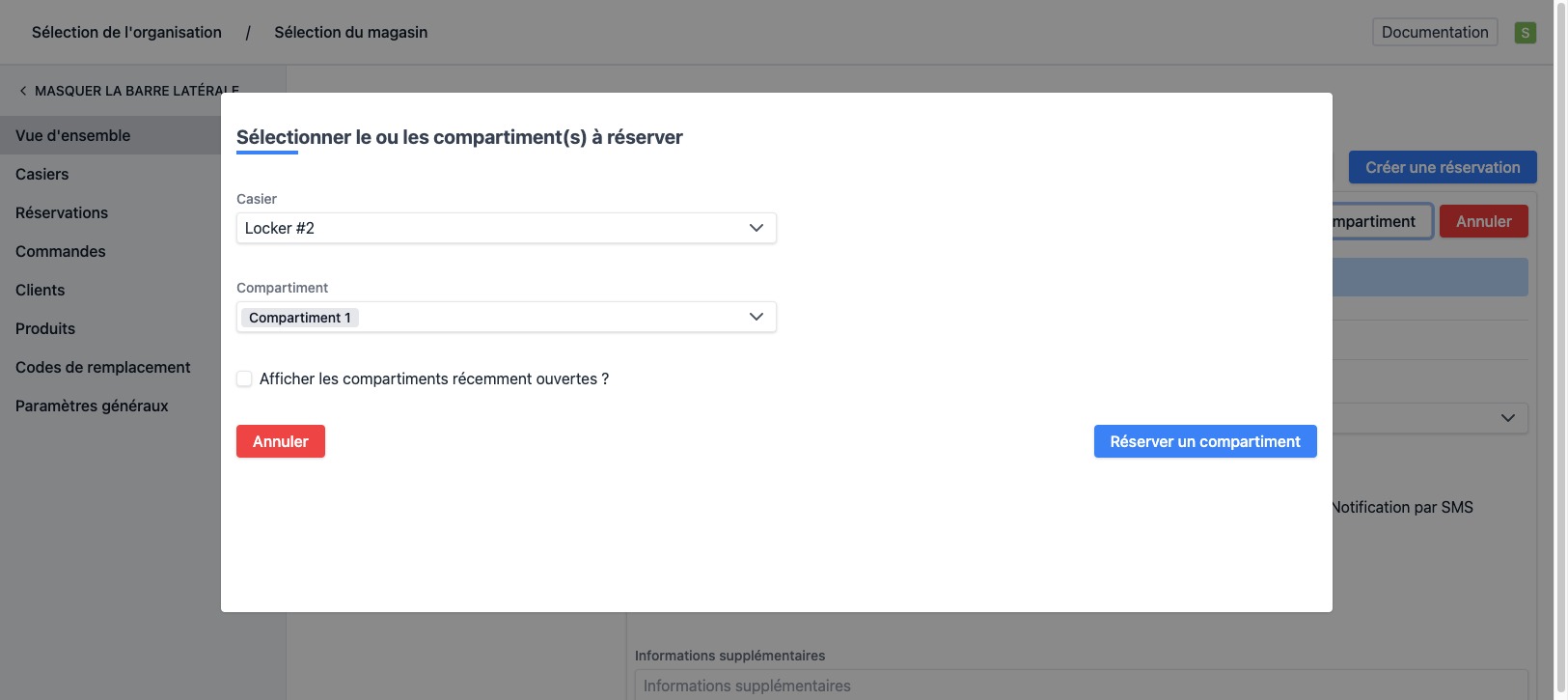Click the Informations supplémentaires input field
1568x700 pixels.
point(1081,686)
